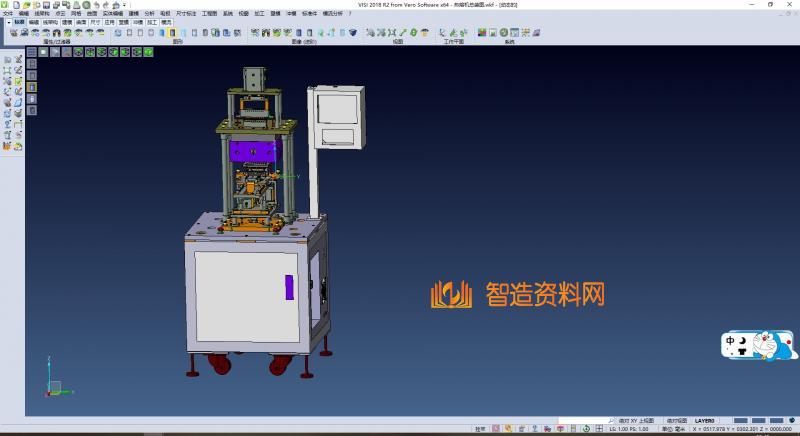This screenshot has height=436, width=800.
Task: Open the 文件 menu
Action: 8,13
